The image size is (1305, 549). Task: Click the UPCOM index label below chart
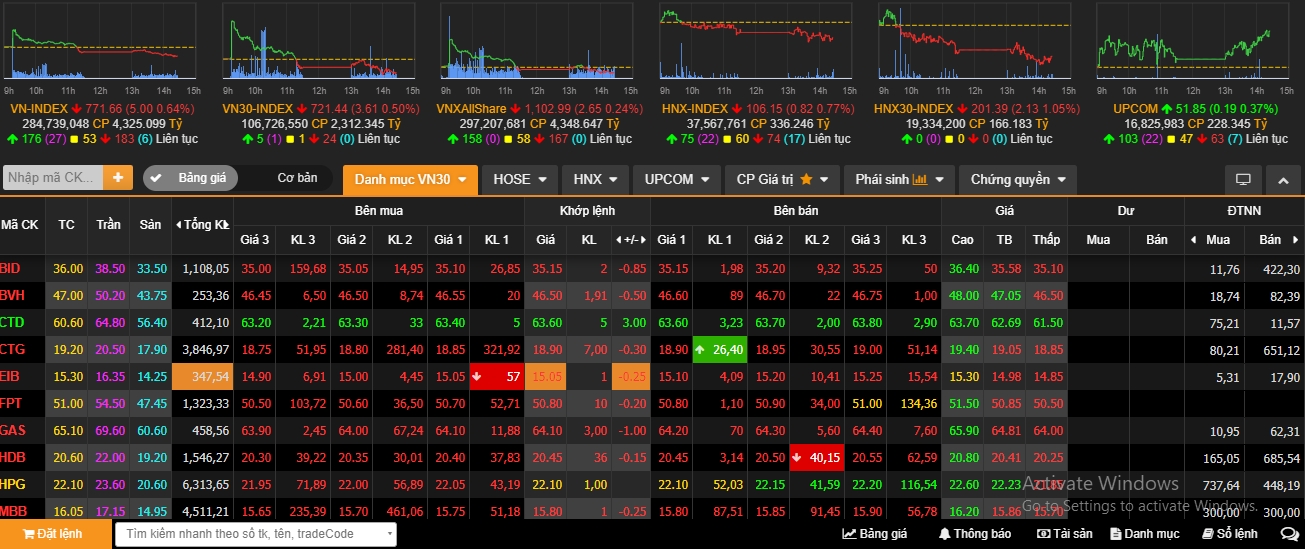click(x=1135, y=108)
